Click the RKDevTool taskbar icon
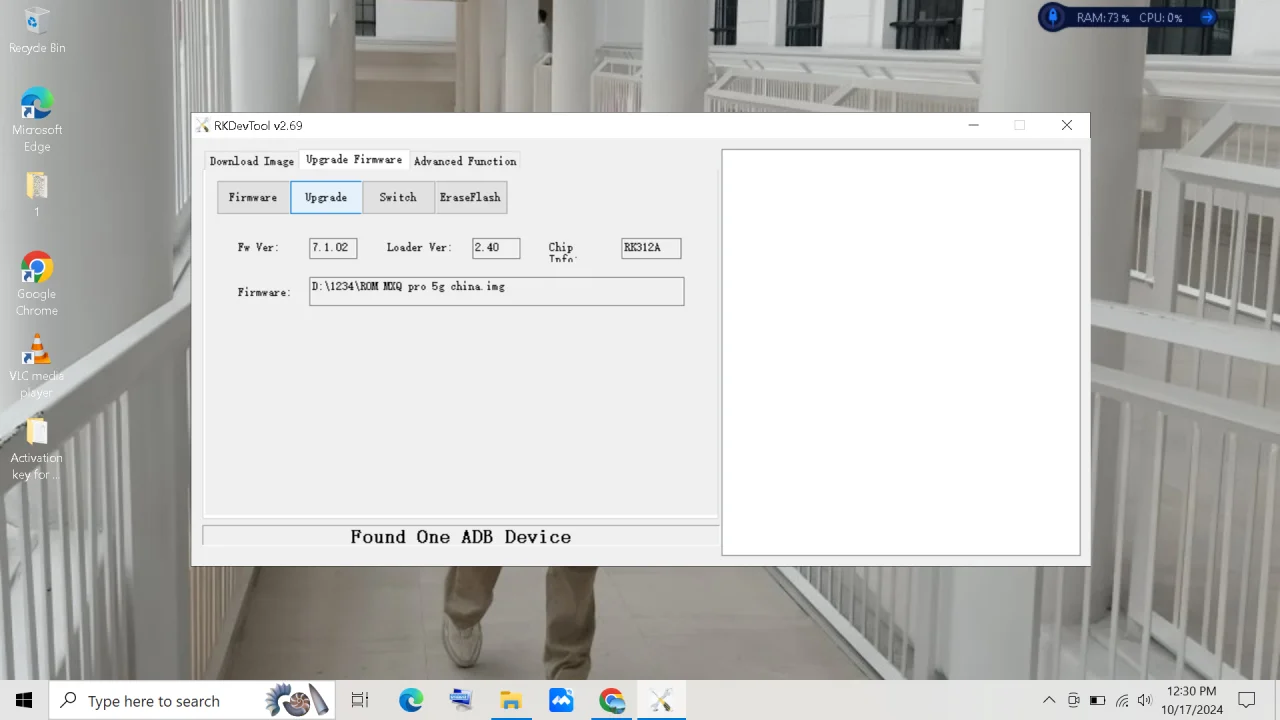This screenshot has width=1280, height=720. tap(661, 701)
